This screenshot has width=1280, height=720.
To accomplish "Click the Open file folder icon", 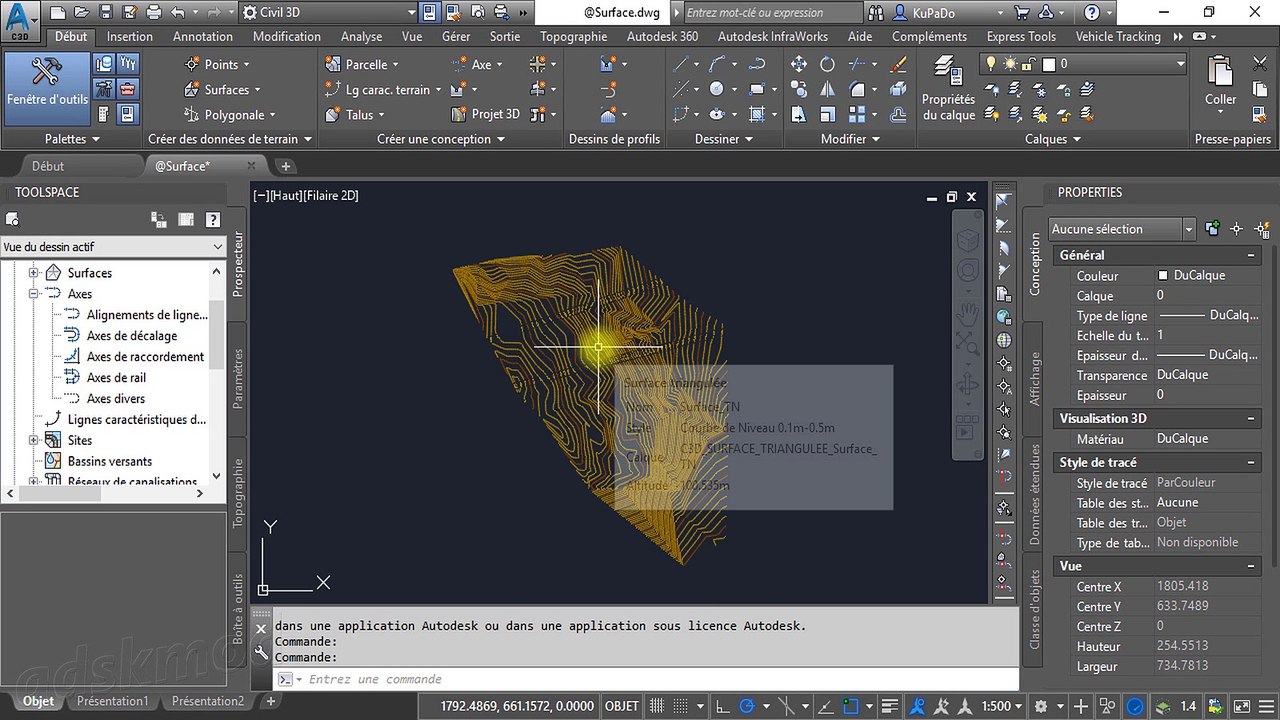I will [83, 13].
